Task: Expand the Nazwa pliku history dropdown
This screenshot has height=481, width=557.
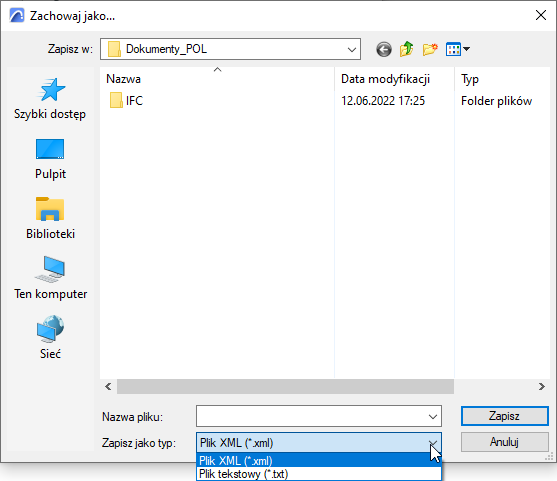Action: tap(433, 416)
